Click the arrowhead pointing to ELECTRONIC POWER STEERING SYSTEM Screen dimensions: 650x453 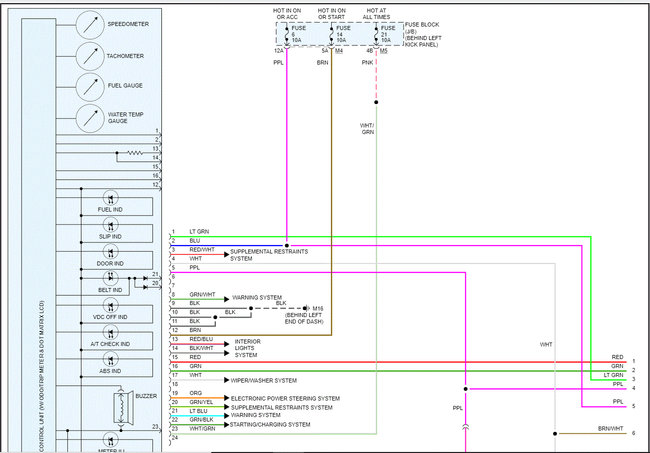[x=227, y=398]
